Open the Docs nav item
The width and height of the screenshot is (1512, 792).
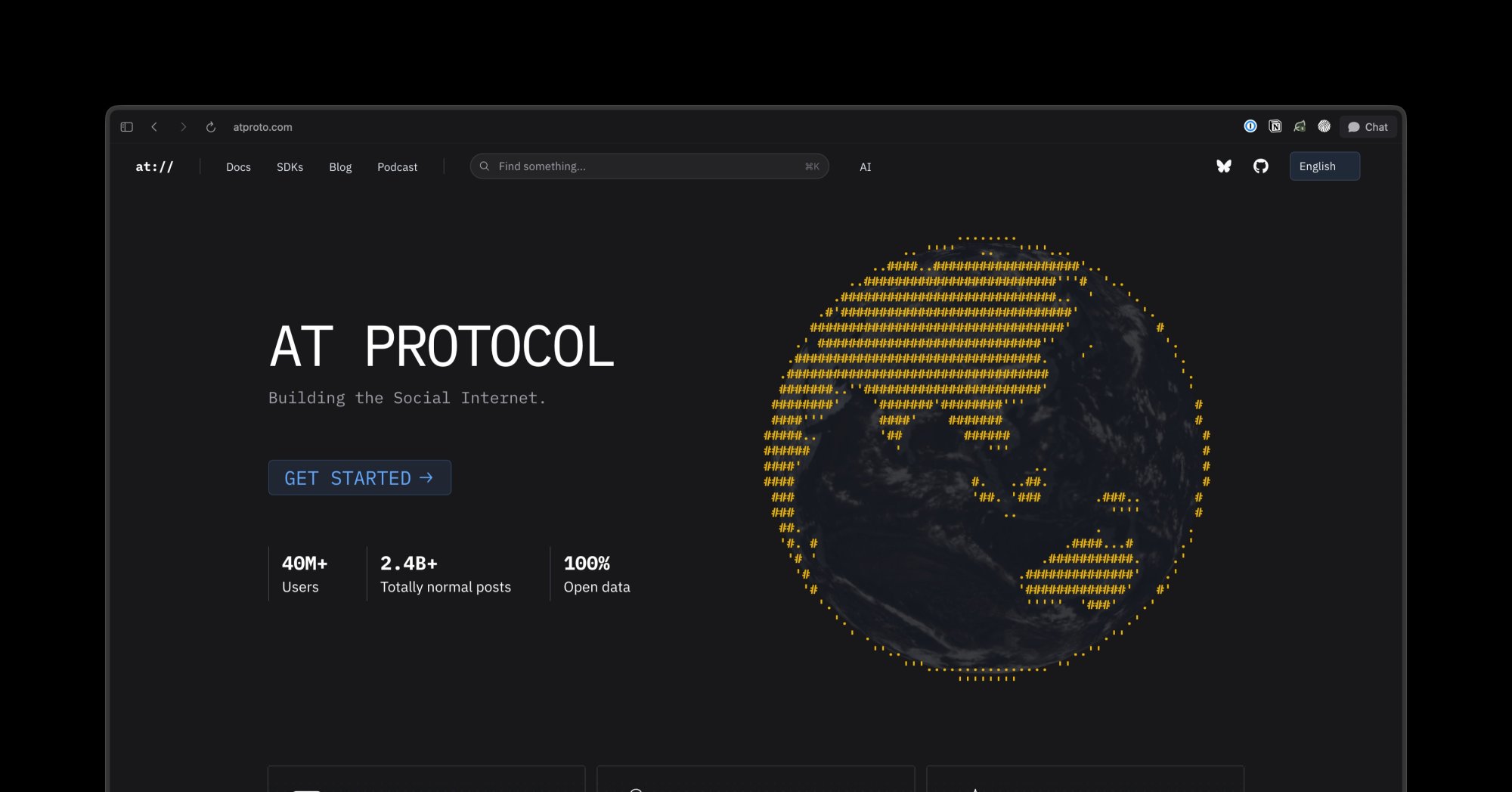coord(238,167)
